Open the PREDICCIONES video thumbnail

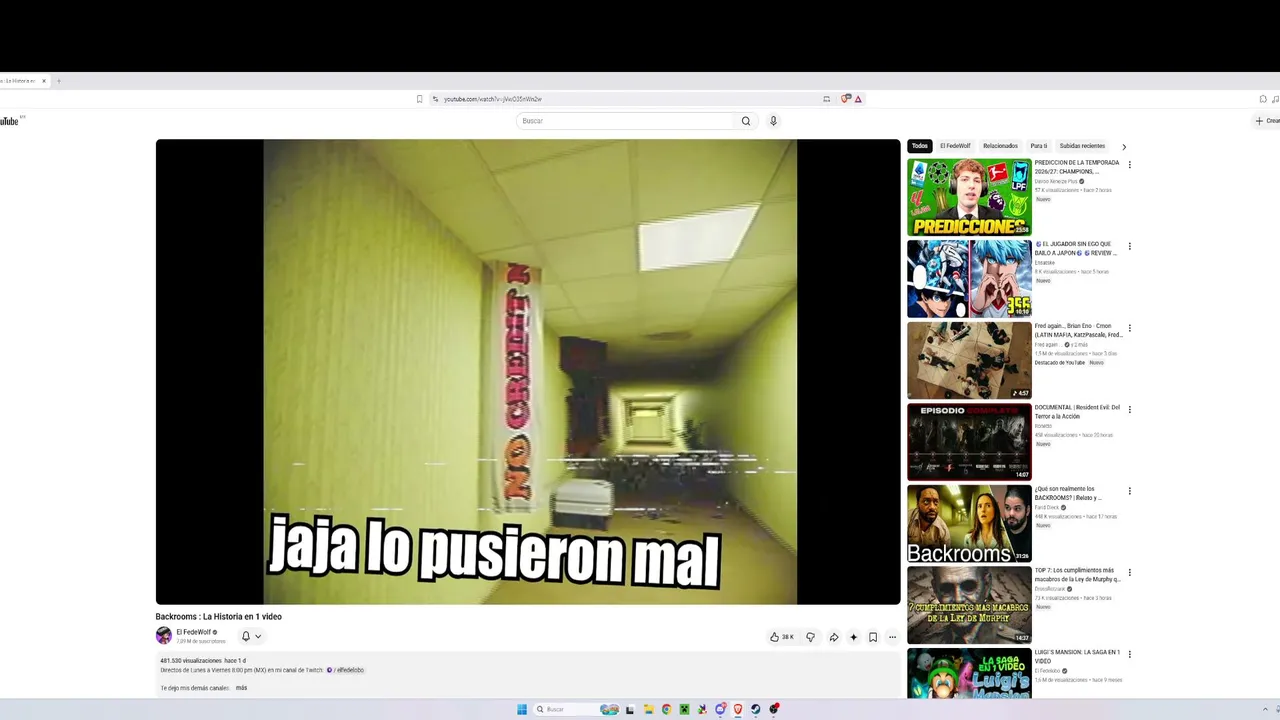[x=969, y=197]
